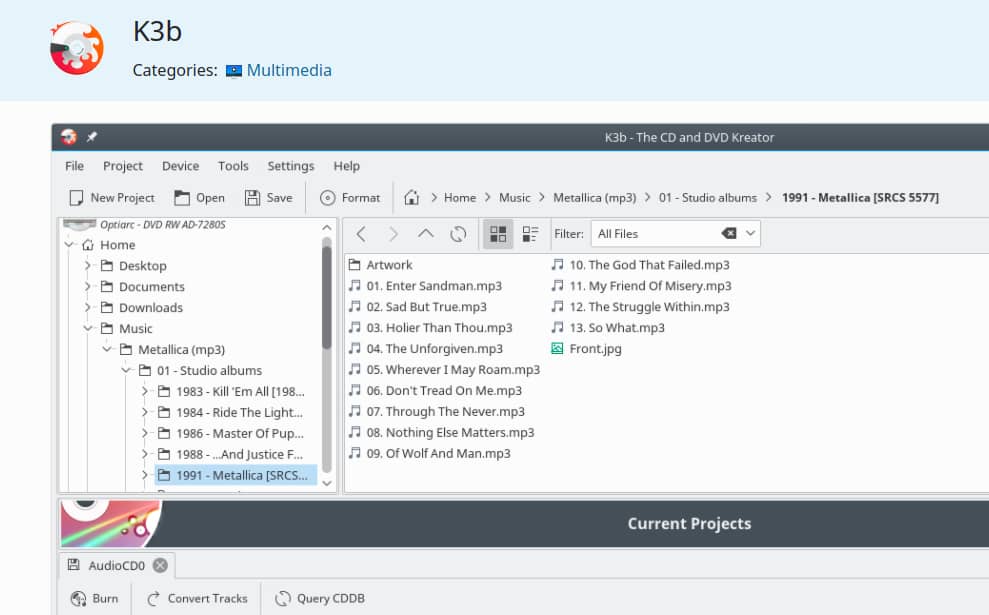Screen dimensions: 989x615
Task: Select 04. The Unforgiven.mp3 file
Action: point(426,348)
